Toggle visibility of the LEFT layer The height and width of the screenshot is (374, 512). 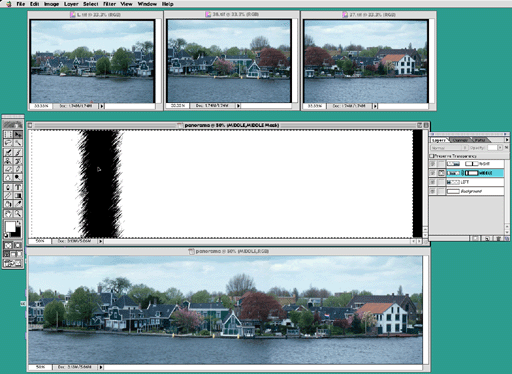click(433, 182)
